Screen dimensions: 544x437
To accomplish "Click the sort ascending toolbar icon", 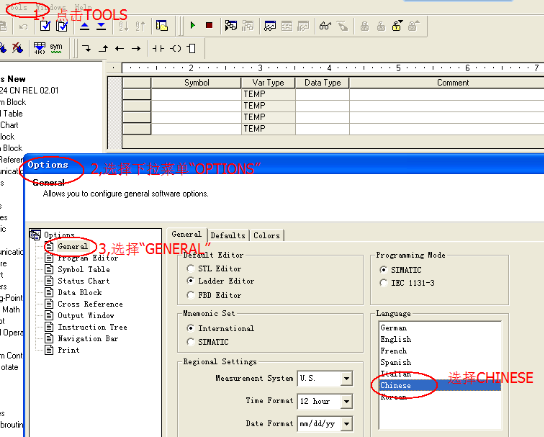I will pyautogui.click(x=124, y=26).
